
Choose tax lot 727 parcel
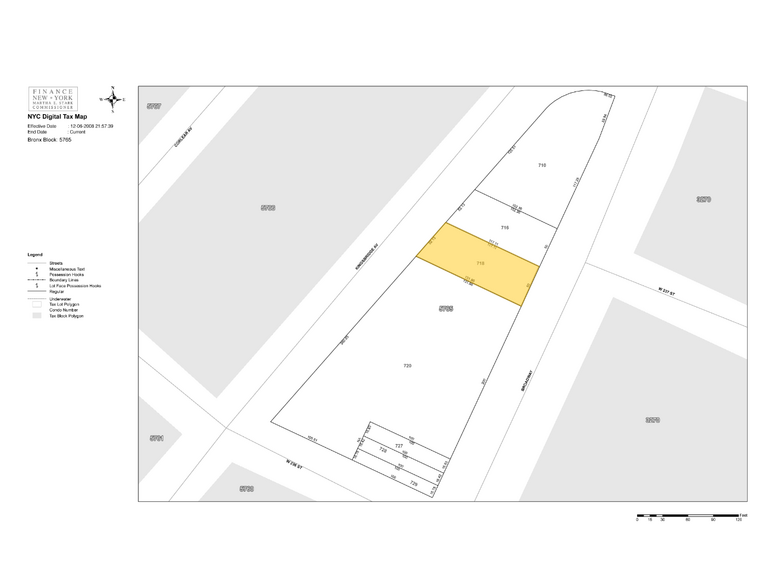pos(398,445)
